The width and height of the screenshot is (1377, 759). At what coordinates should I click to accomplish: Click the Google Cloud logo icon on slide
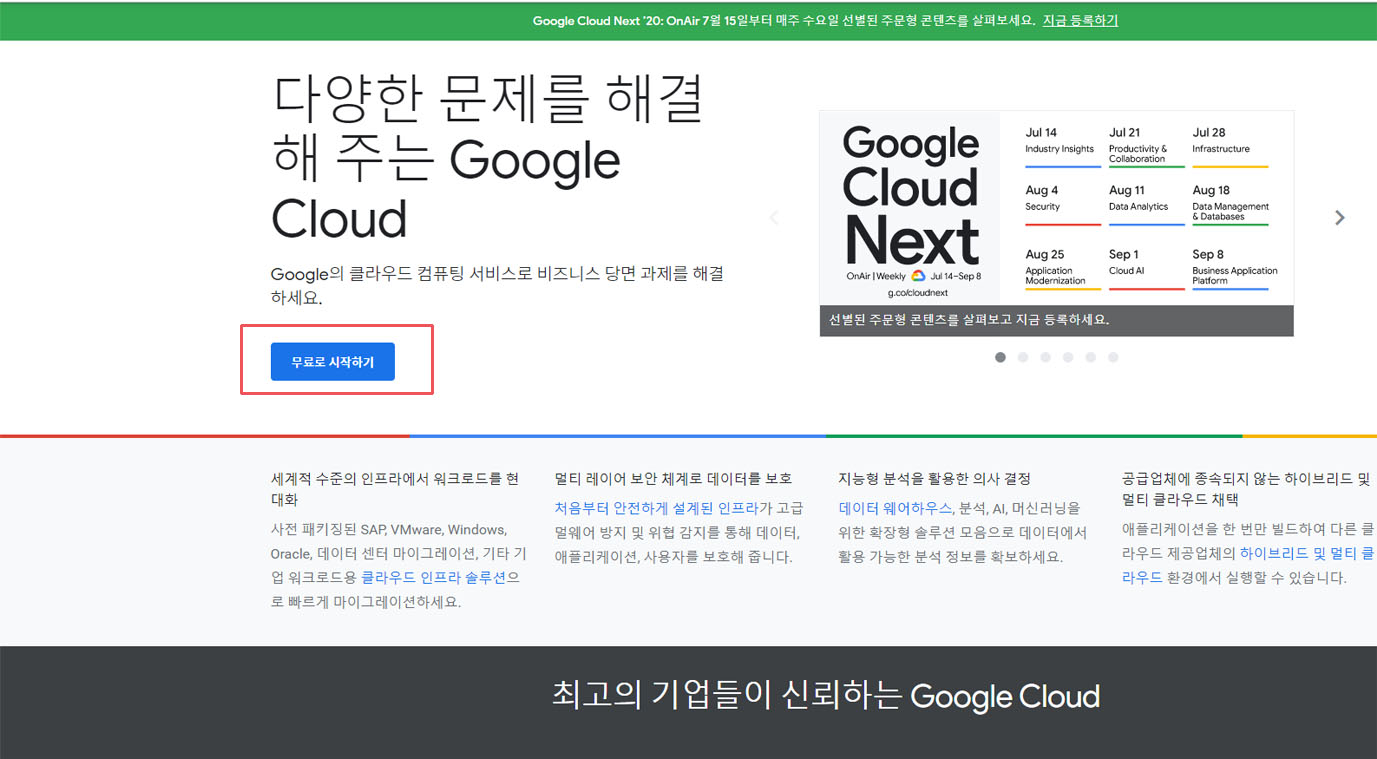coord(918,276)
